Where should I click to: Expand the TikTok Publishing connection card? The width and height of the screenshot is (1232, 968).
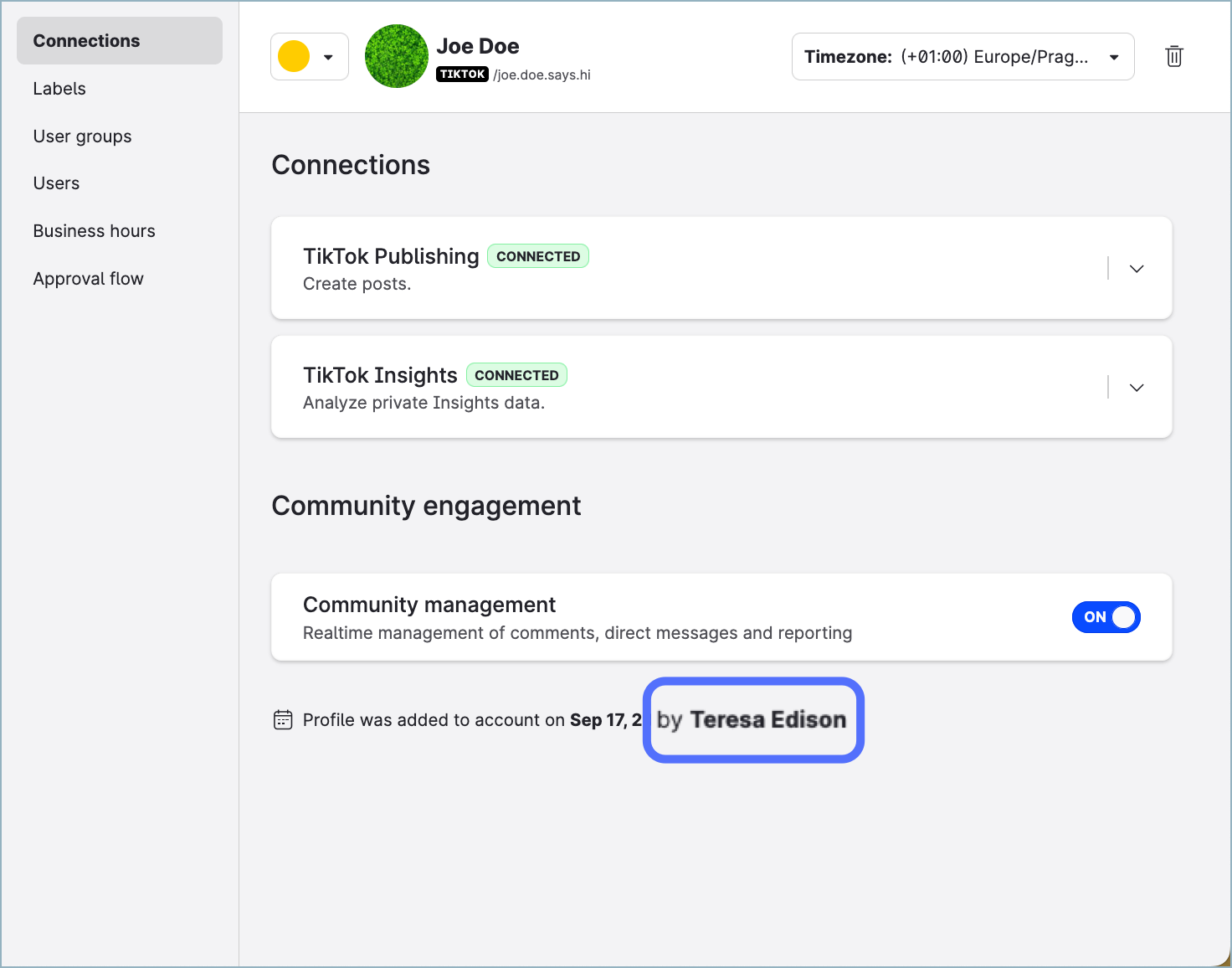point(1136,269)
